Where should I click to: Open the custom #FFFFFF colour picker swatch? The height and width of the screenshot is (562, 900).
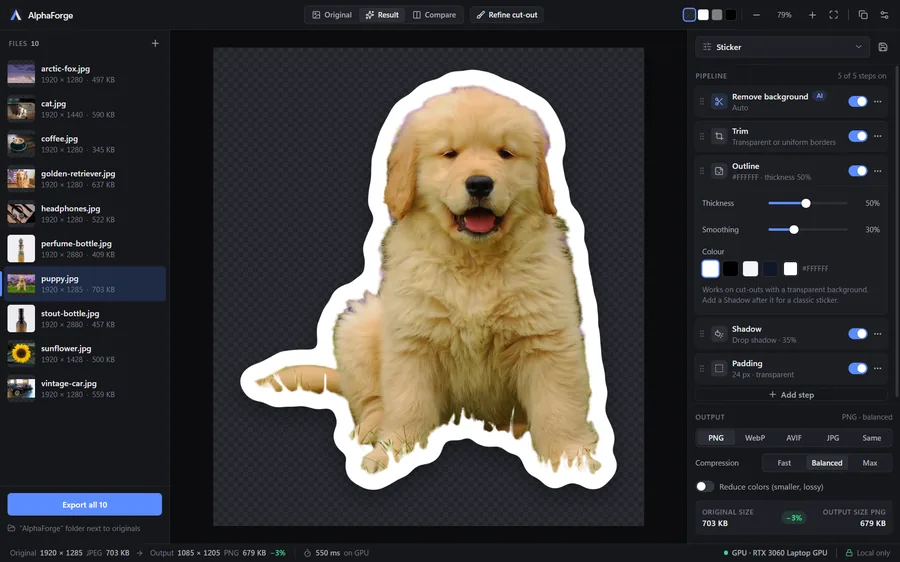point(790,269)
